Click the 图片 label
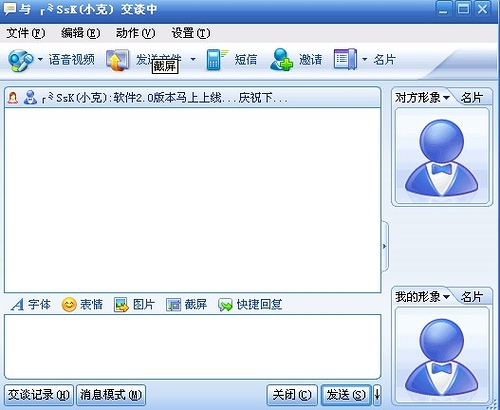Viewport: 500px width, 410px height. click(x=144, y=304)
